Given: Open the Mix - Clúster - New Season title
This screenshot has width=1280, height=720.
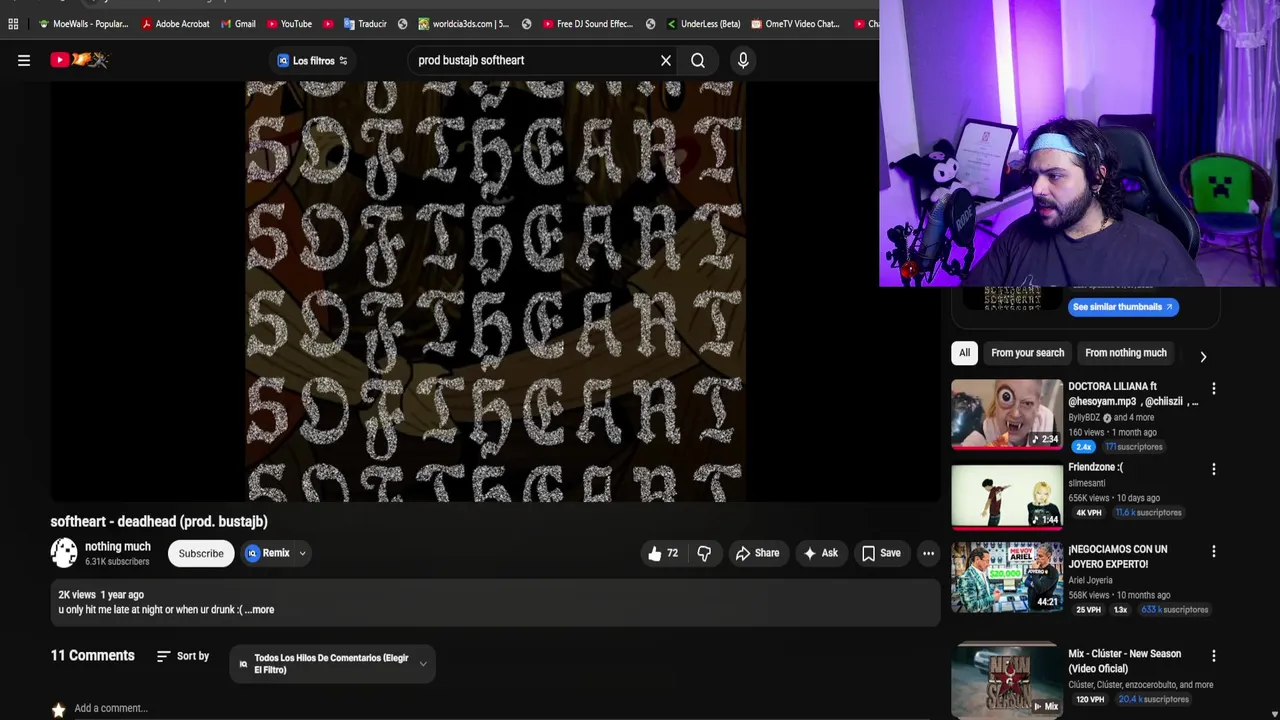Looking at the screenshot, I should pos(1124,661).
